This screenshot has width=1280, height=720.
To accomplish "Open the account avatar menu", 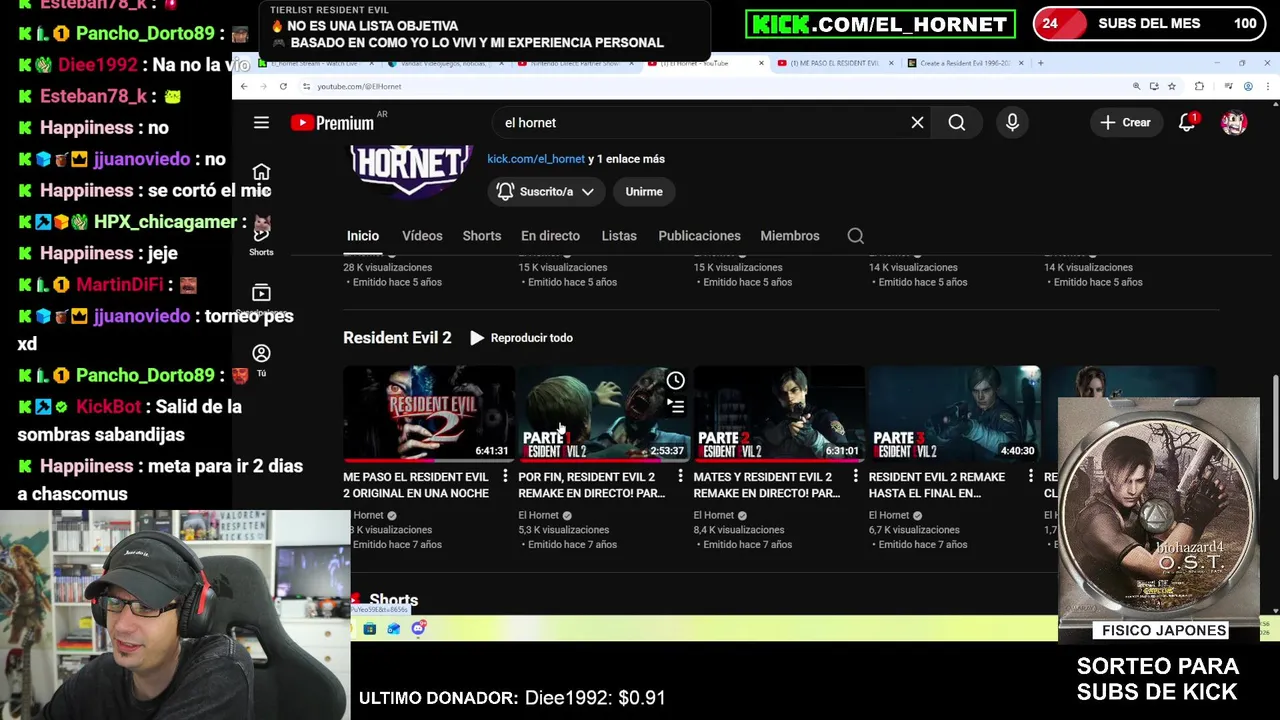I will click(x=1234, y=123).
